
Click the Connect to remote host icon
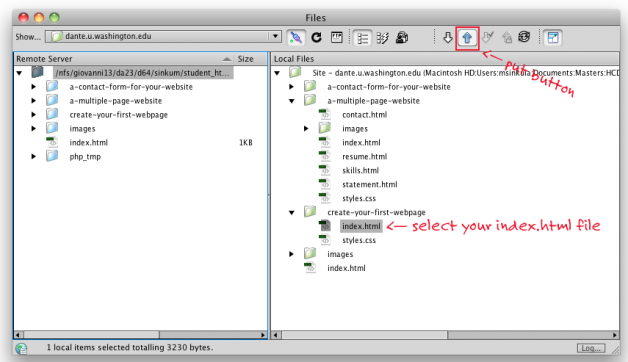coord(296,38)
